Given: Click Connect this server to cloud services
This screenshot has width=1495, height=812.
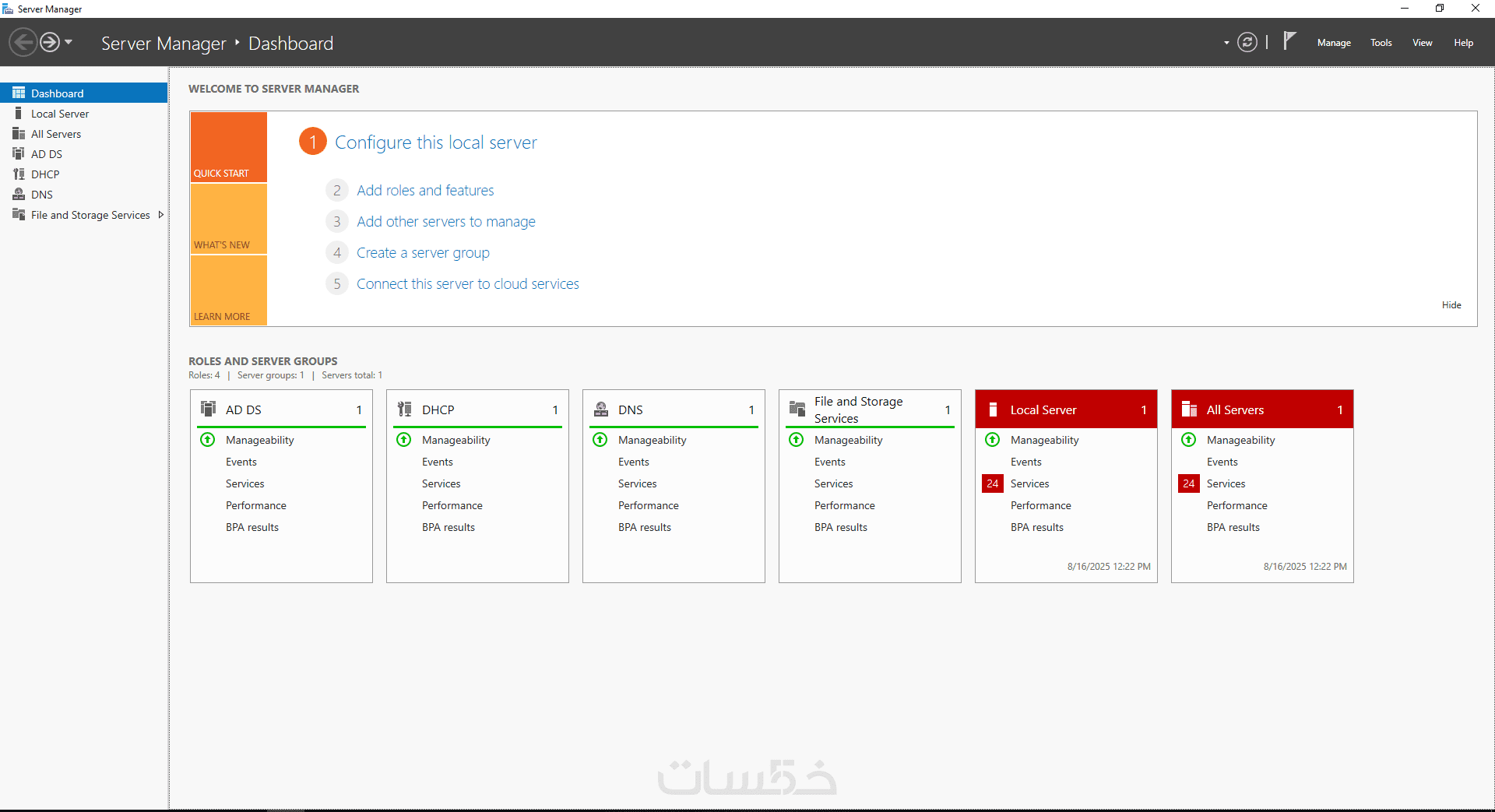Looking at the screenshot, I should point(468,283).
